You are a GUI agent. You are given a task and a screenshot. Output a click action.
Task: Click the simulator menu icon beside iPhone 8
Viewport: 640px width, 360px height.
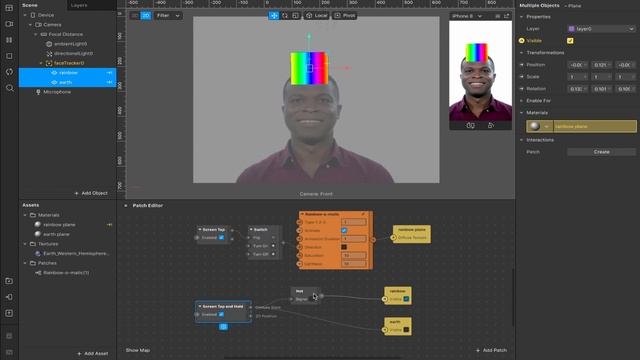pos(498,16)
